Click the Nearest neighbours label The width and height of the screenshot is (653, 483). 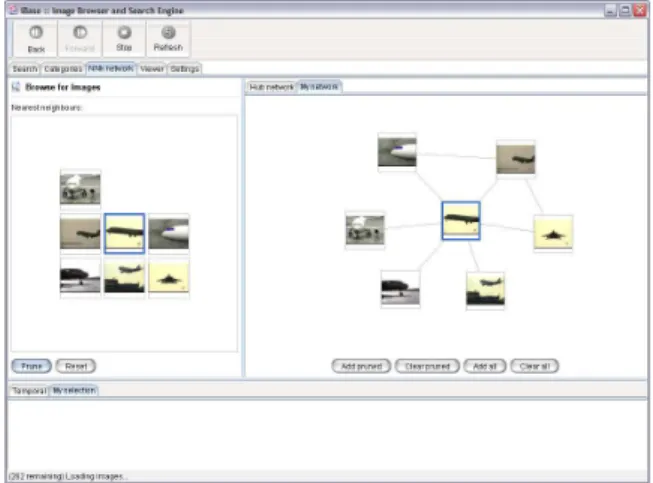coord(47,108)
